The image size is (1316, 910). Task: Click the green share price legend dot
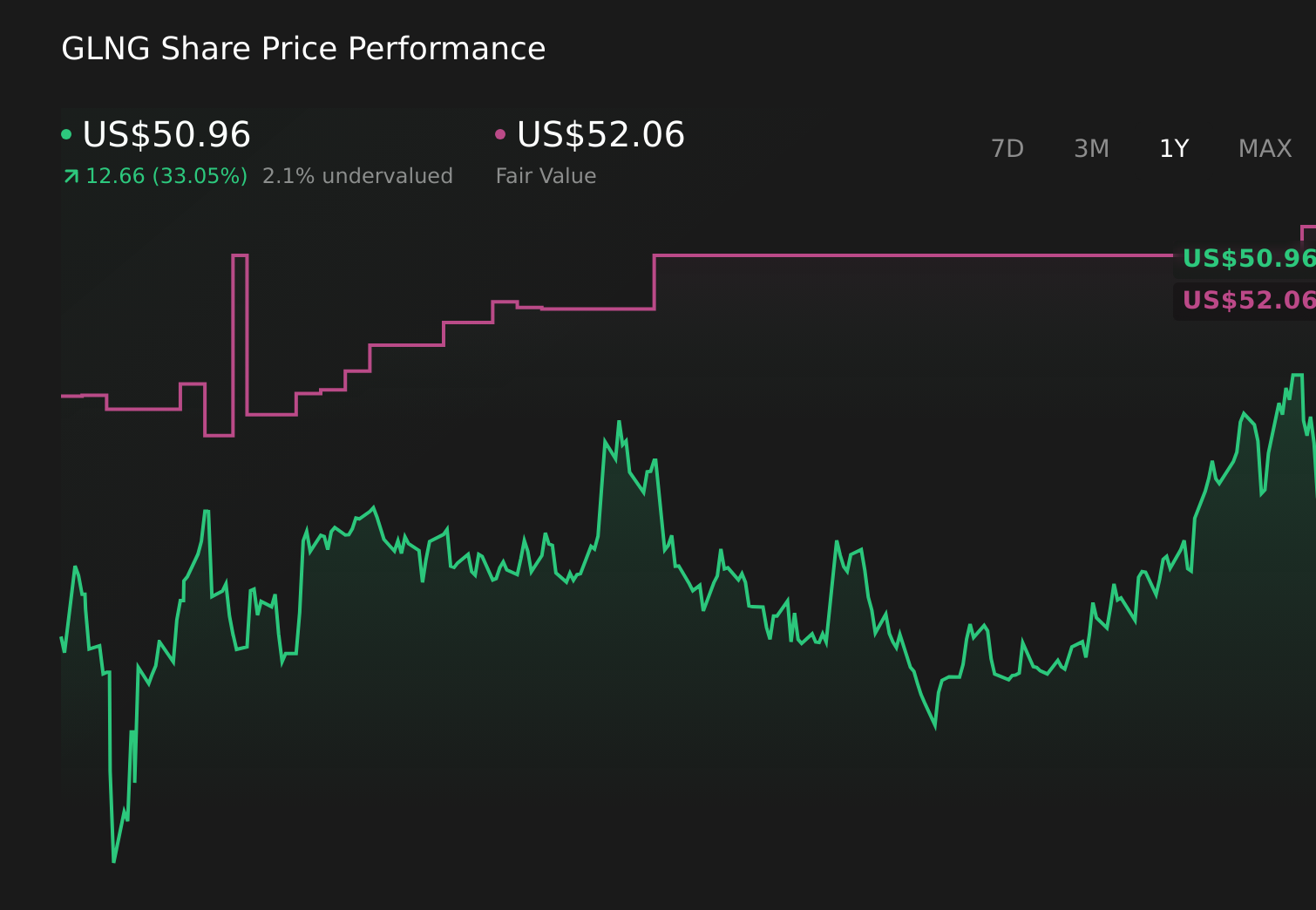67,132
